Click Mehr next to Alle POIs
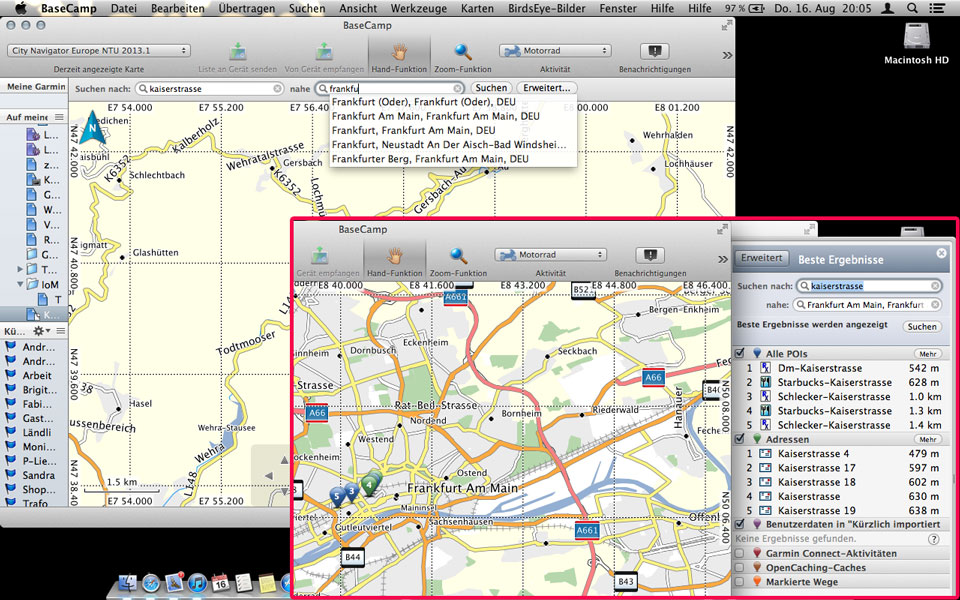The width and height of the screenshot is (960, 600). [x=928, y=354]
